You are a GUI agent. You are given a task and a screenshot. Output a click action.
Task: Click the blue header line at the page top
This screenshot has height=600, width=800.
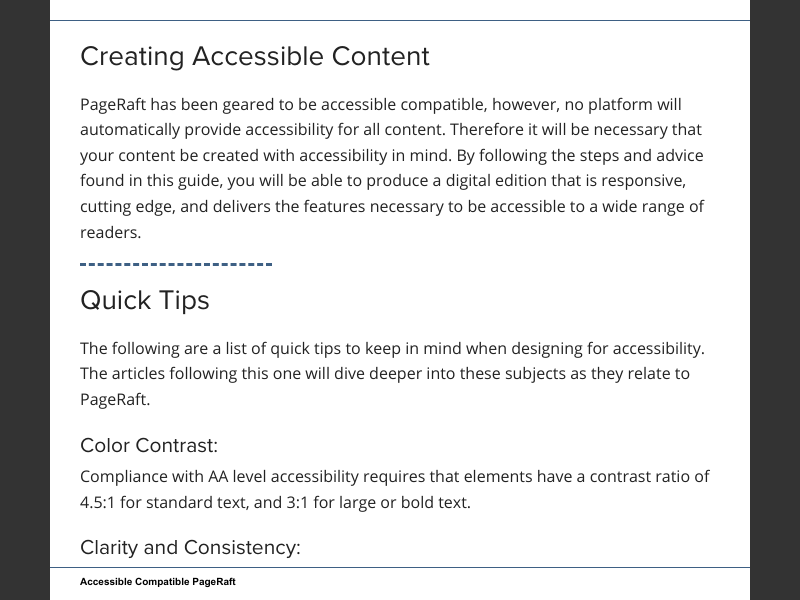point(400,20)
